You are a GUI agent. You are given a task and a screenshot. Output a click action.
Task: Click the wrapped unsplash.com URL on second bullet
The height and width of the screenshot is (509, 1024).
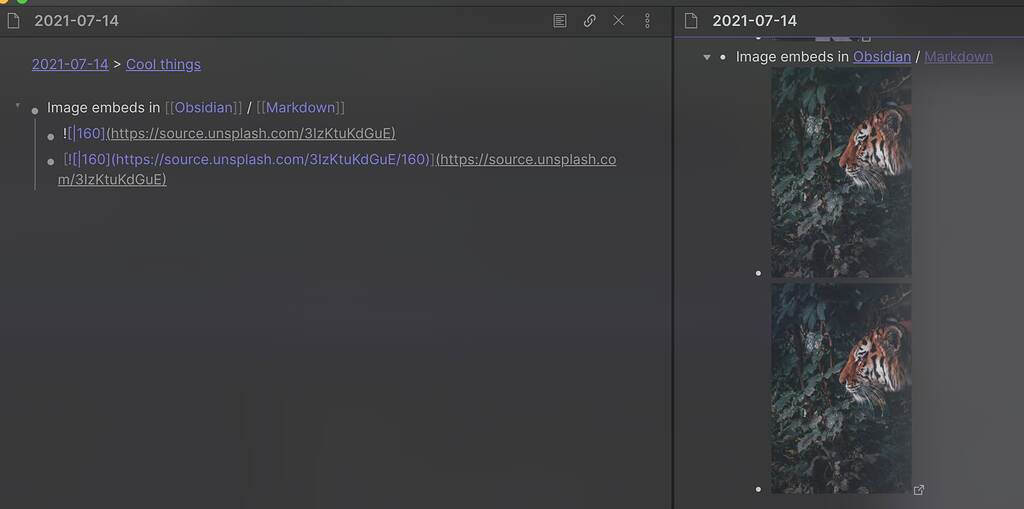click(x=337, y=169)
